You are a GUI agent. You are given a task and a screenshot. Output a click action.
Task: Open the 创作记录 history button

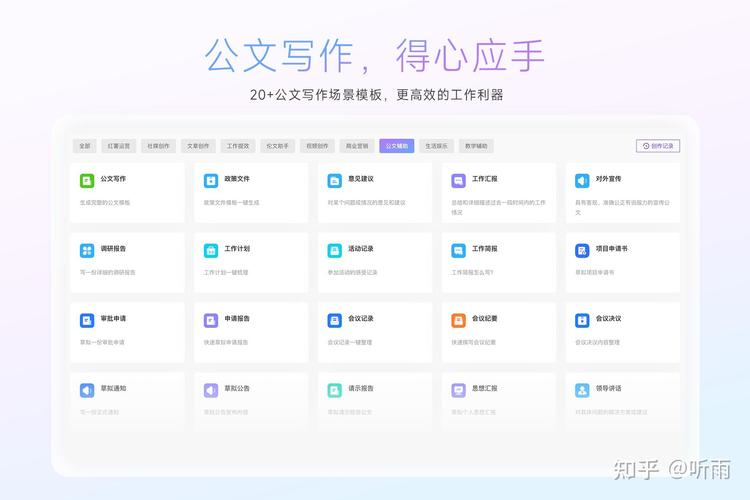[658, 146]
